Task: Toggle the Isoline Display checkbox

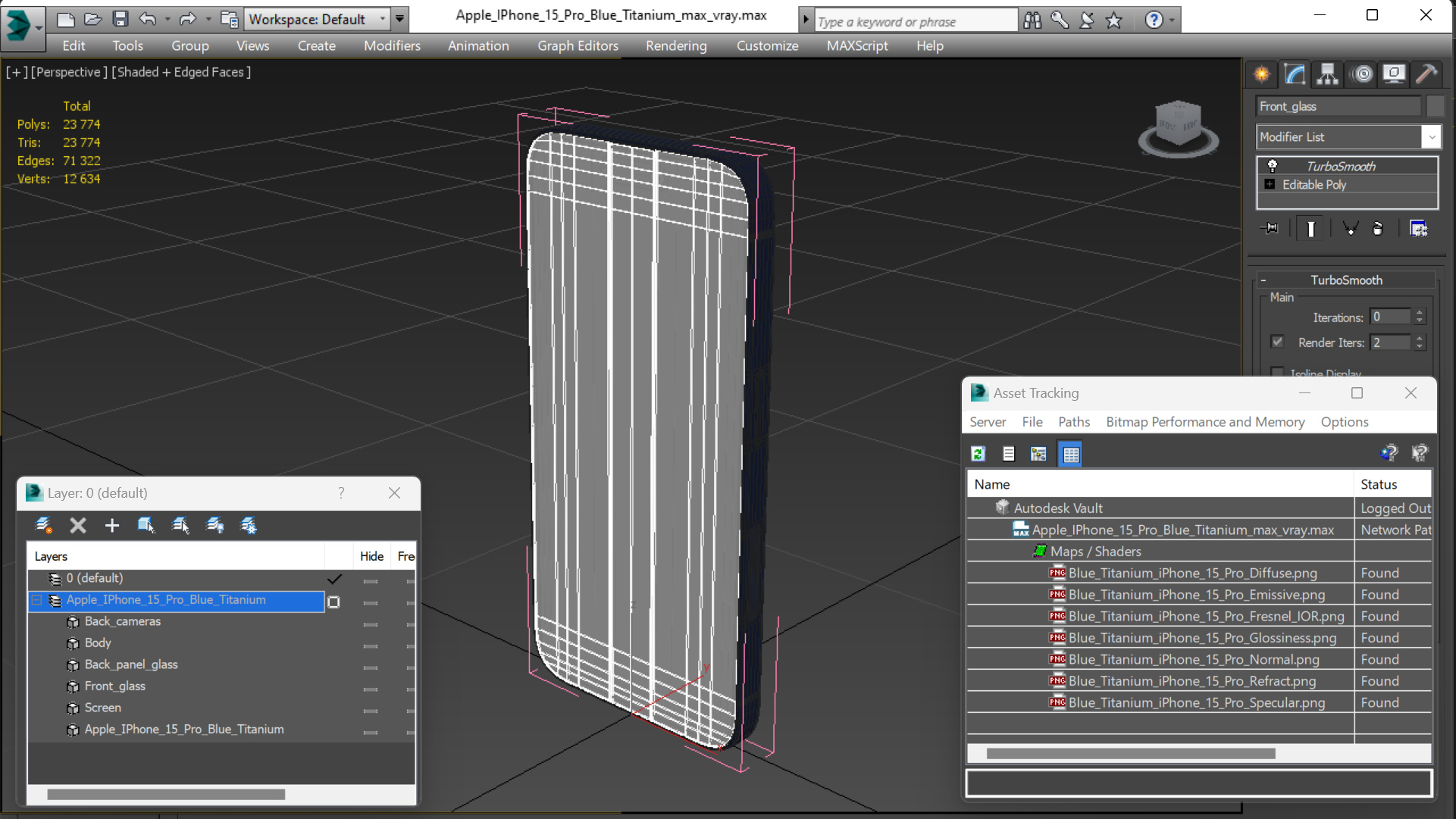Action: point(1277,372)
